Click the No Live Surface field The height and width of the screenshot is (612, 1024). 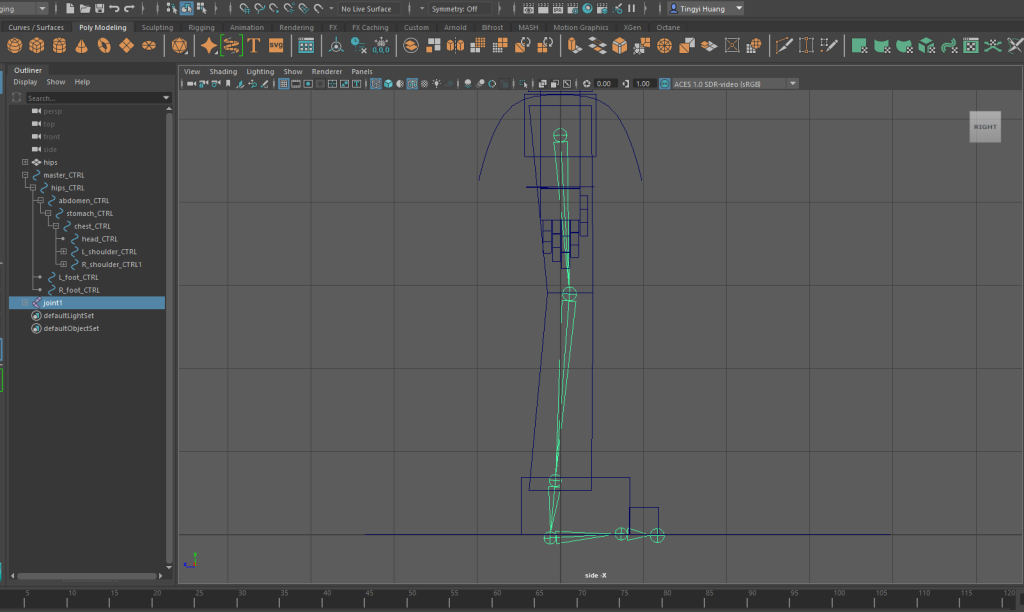pos(370,8)
